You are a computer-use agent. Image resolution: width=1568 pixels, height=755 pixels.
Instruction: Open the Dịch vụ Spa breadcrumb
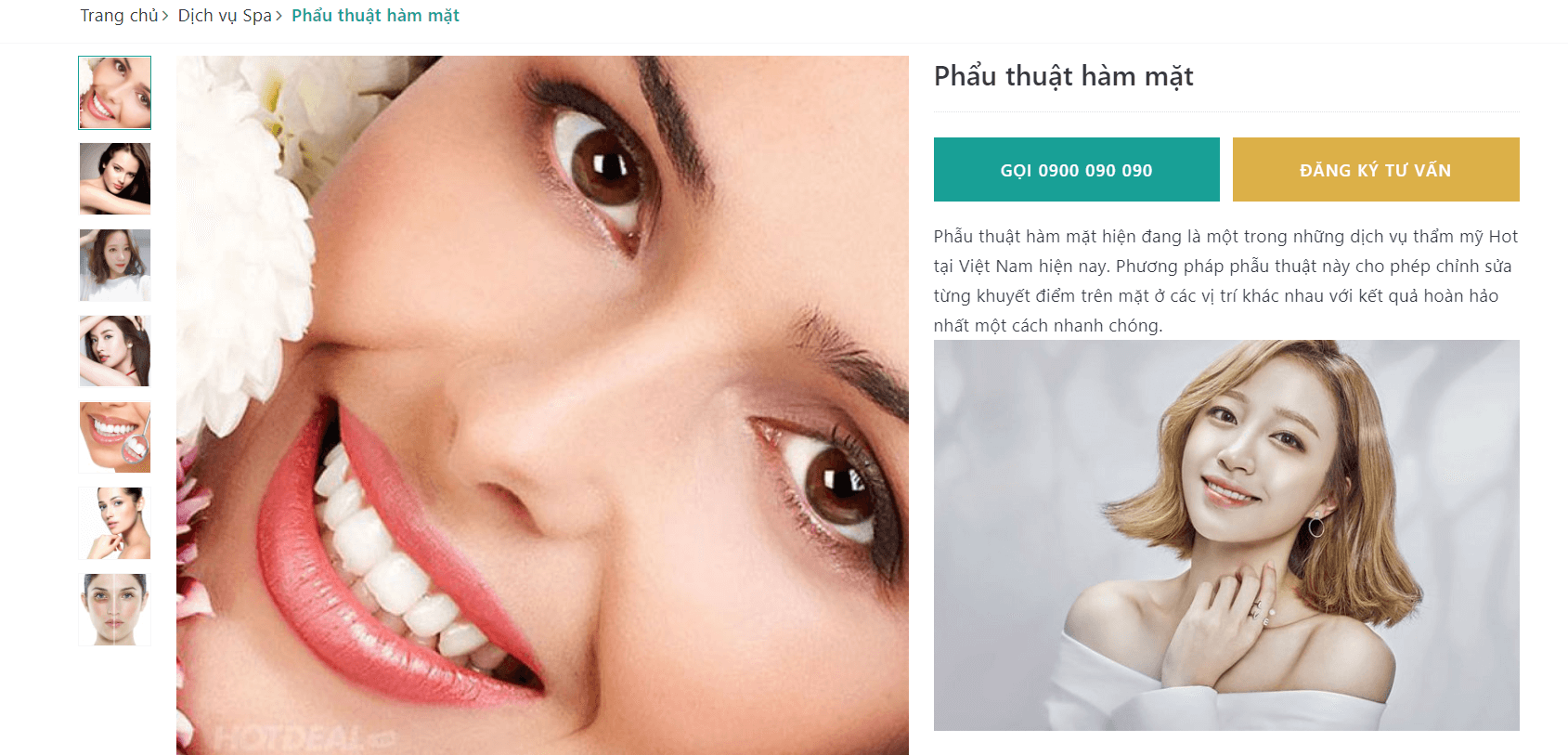225,16
